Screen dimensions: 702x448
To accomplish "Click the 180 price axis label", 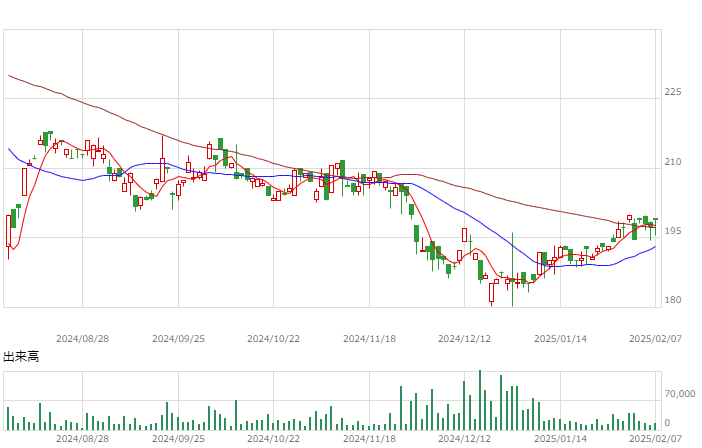I will coord(673,300).
